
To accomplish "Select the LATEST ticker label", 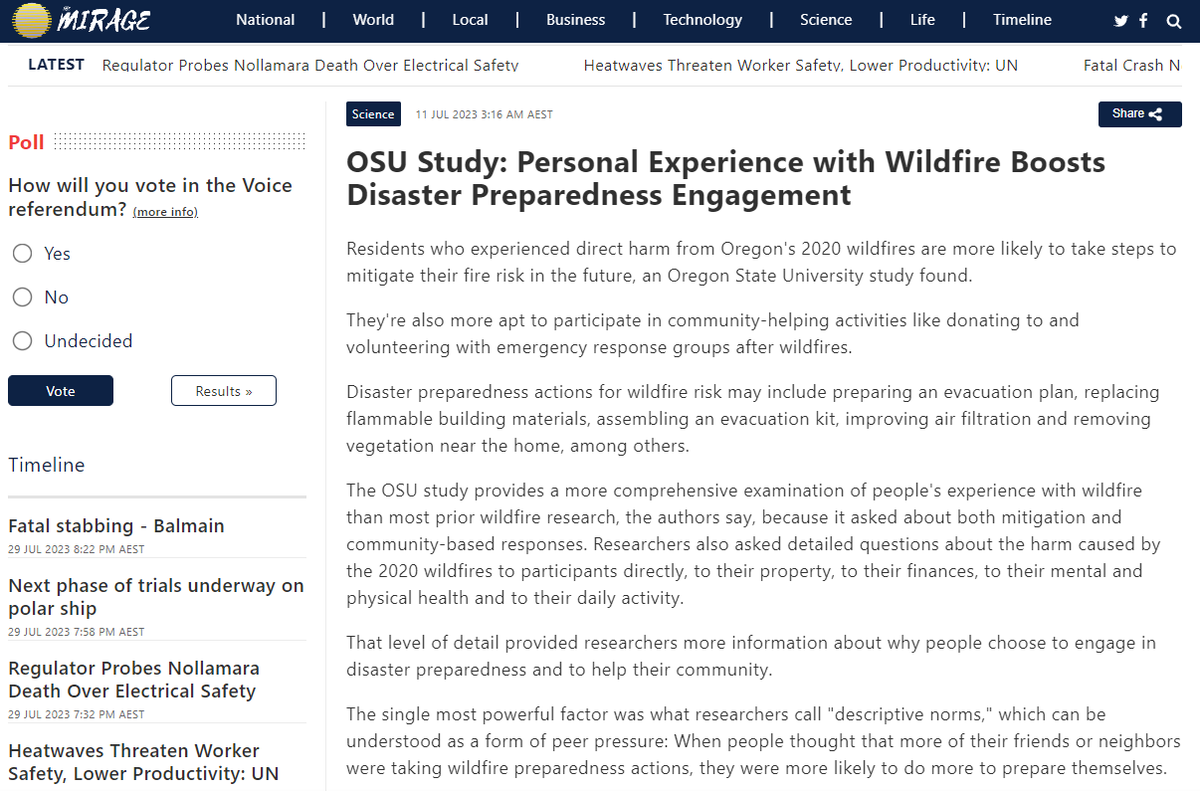I will point(56,64).
